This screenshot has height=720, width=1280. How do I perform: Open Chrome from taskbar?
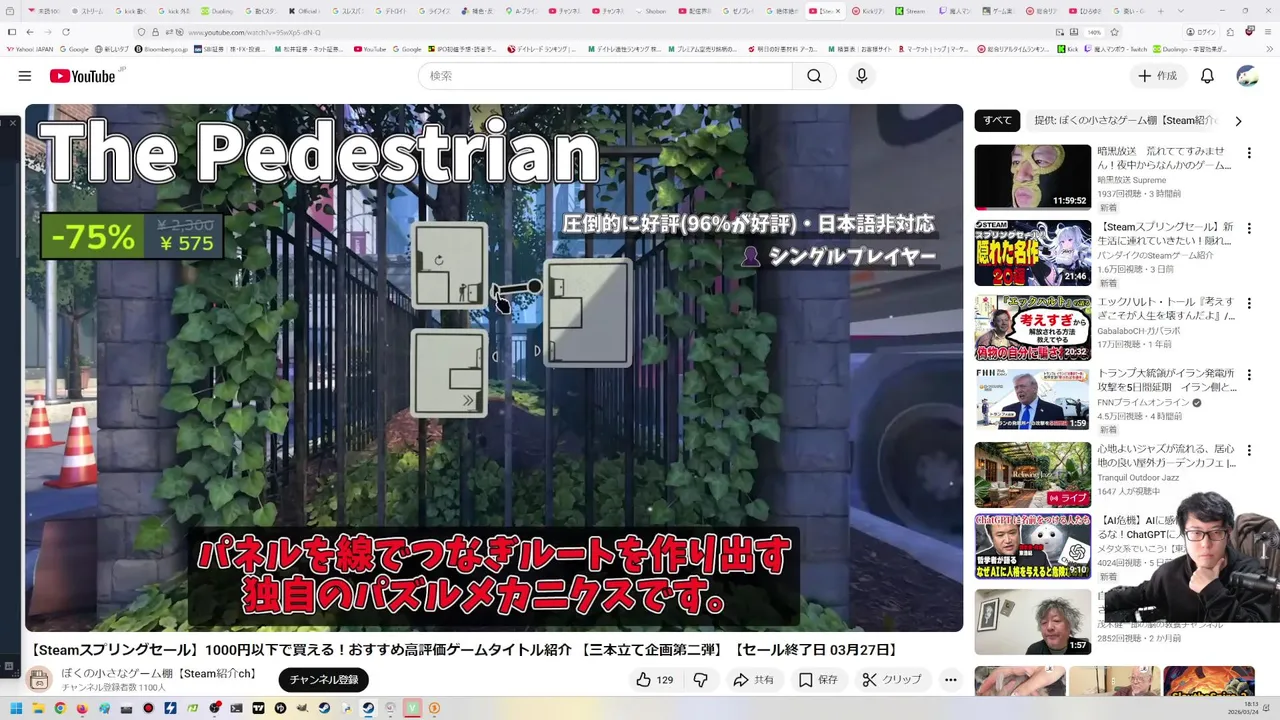click(x=60, y=708)
